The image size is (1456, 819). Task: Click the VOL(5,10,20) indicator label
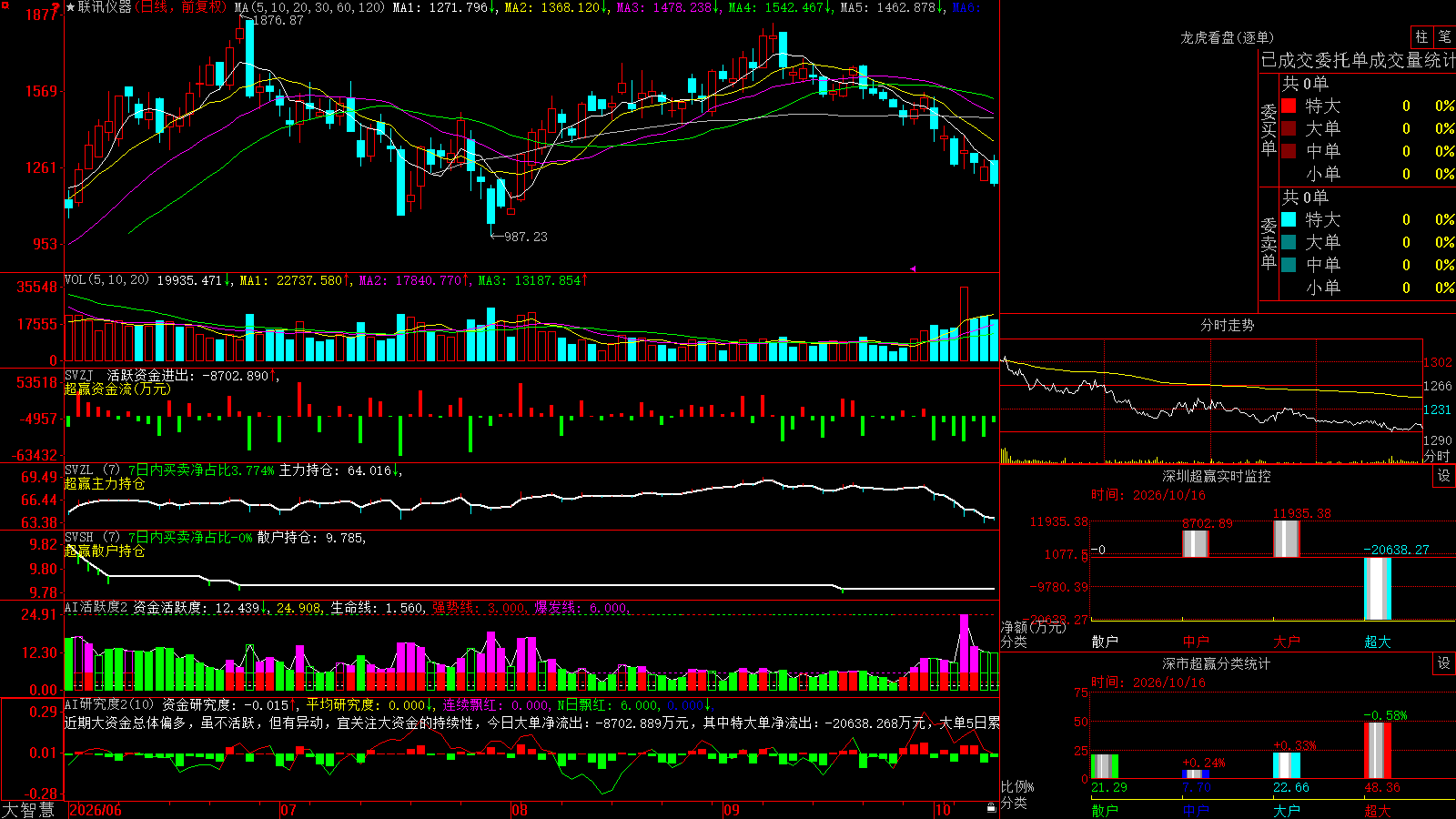click(x=106, y=279)
